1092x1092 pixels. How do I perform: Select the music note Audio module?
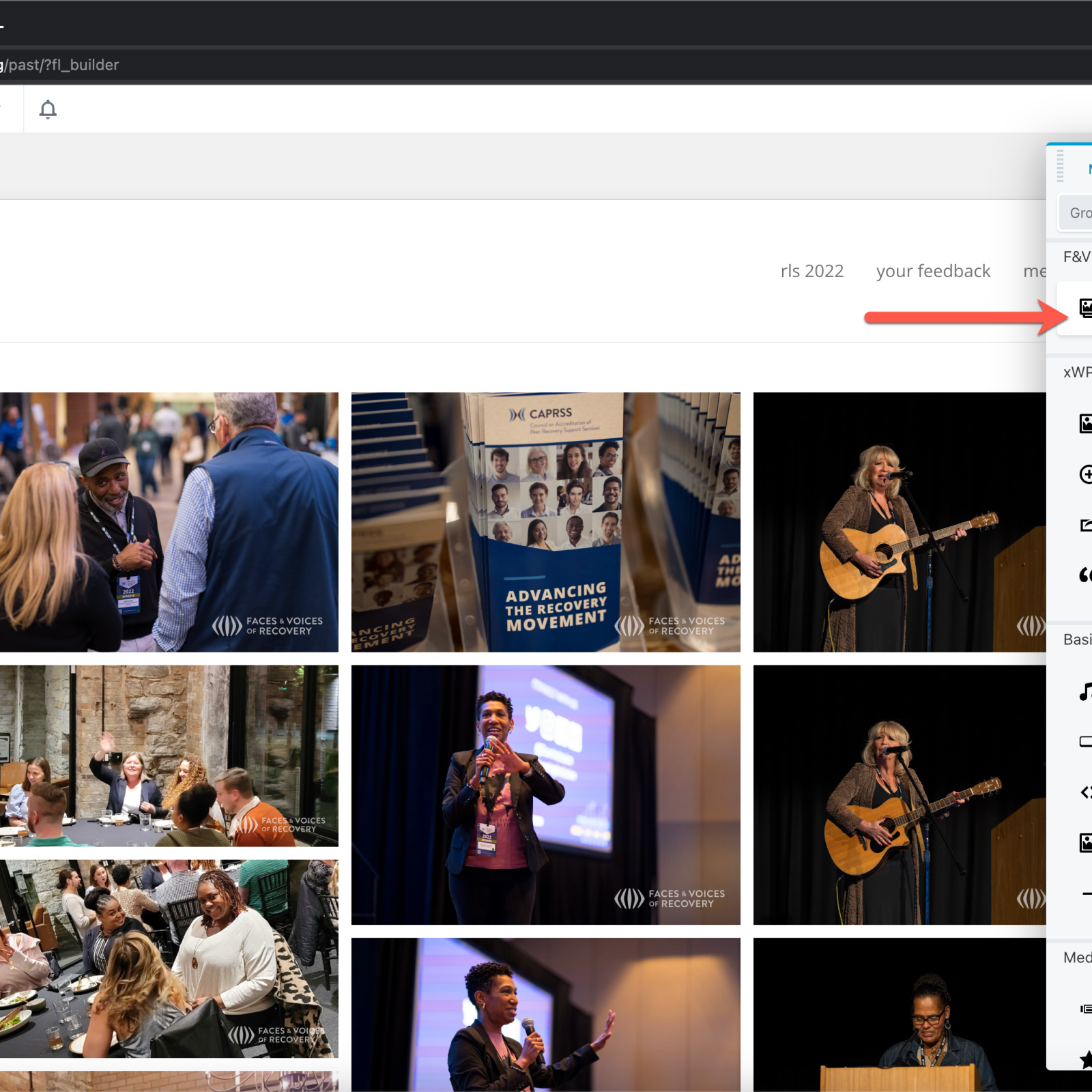pos(1084,691)
